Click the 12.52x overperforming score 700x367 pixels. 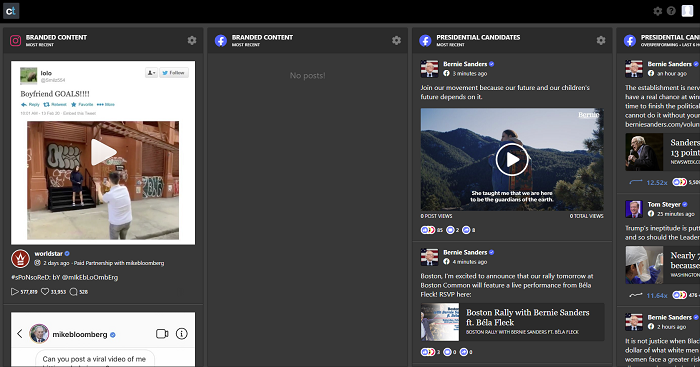point(657,183)
